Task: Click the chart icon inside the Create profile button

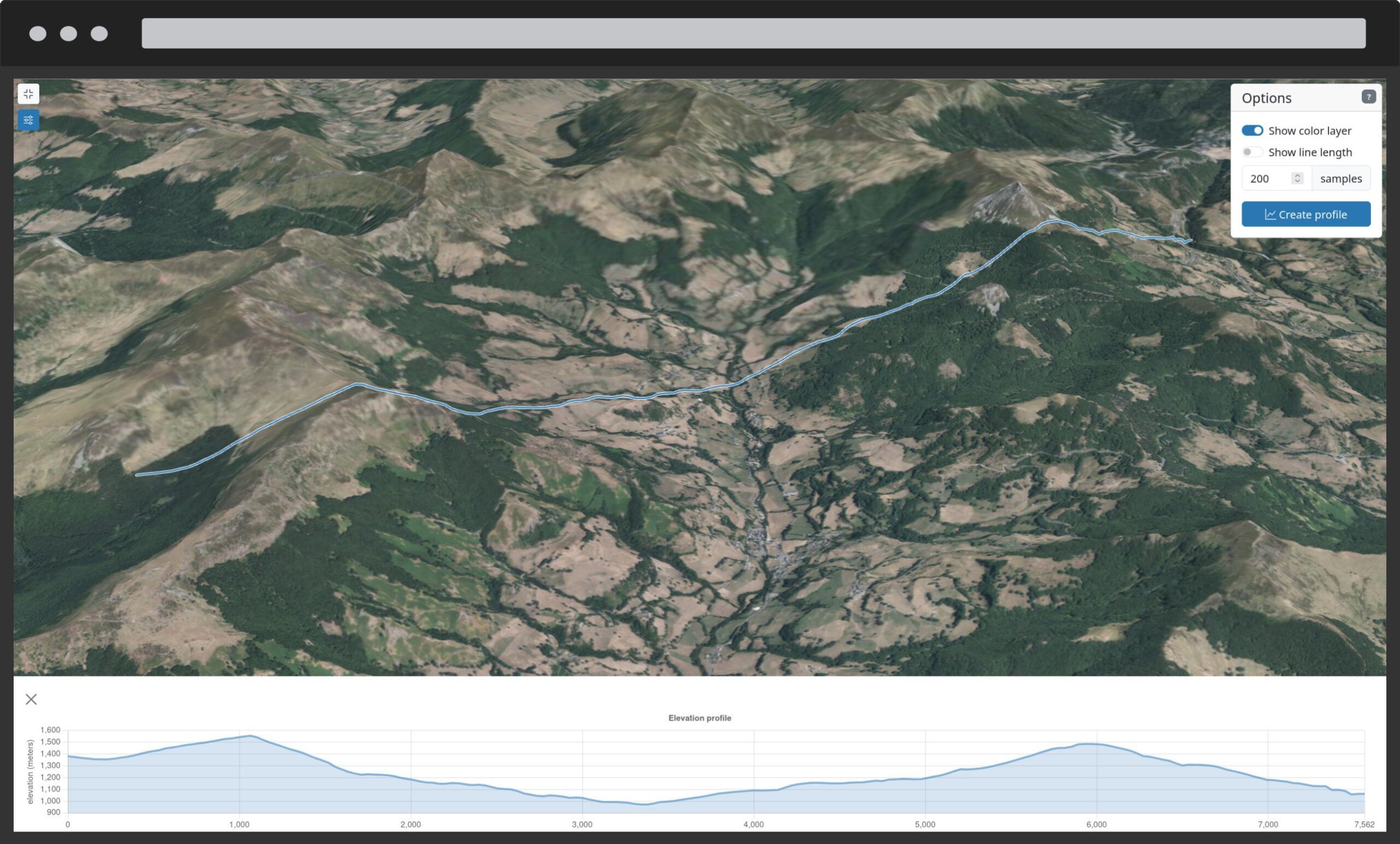Action: click(1271, 214)
